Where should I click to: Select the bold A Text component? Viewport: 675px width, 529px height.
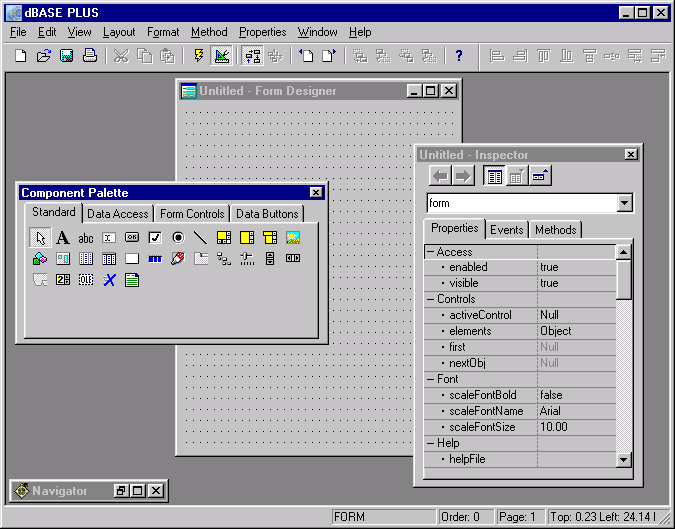63,238
